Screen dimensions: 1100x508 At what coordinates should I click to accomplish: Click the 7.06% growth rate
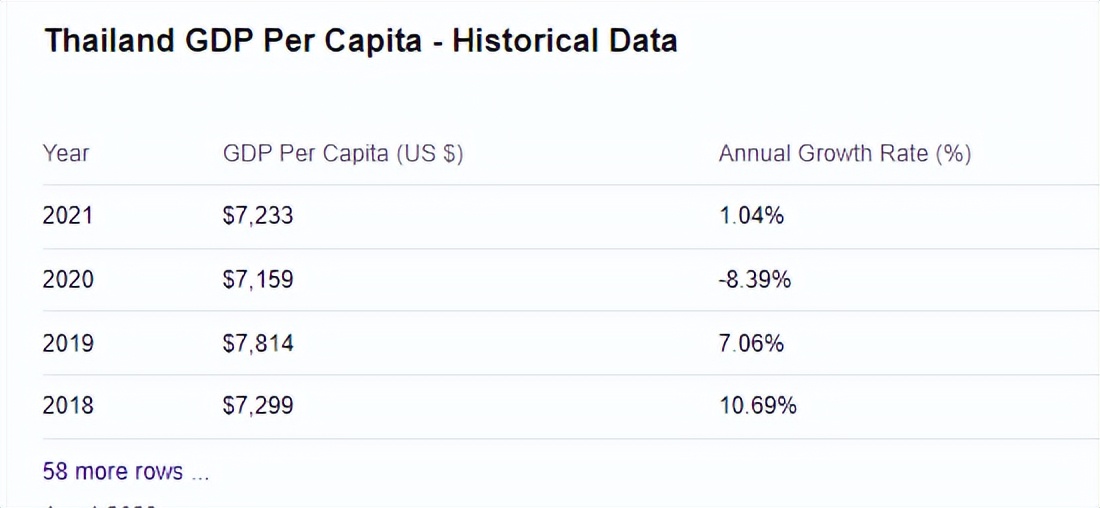(x=751, y=344)
